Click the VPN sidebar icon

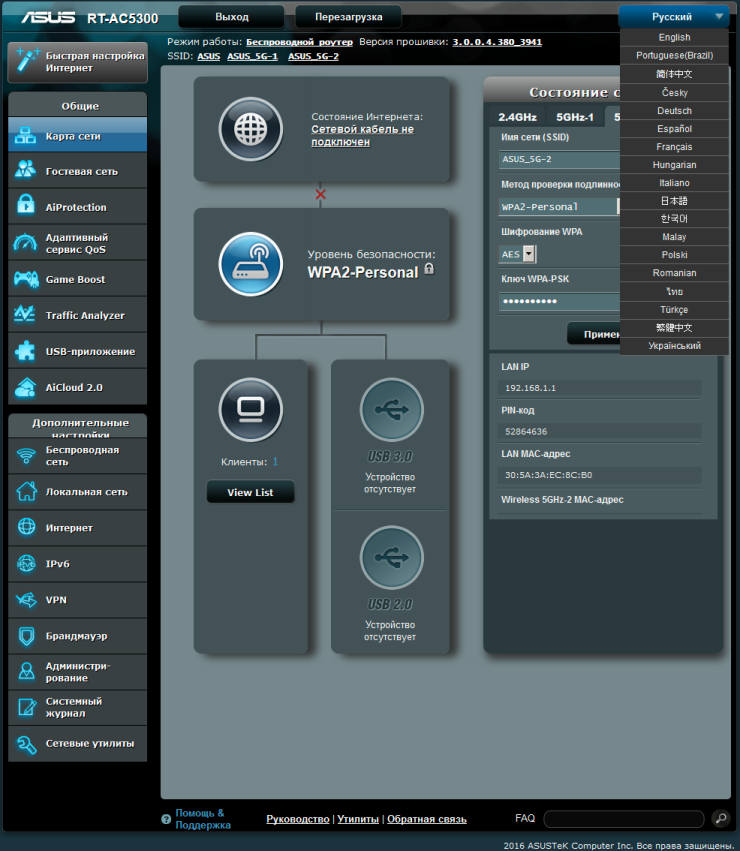pos(26,600)
